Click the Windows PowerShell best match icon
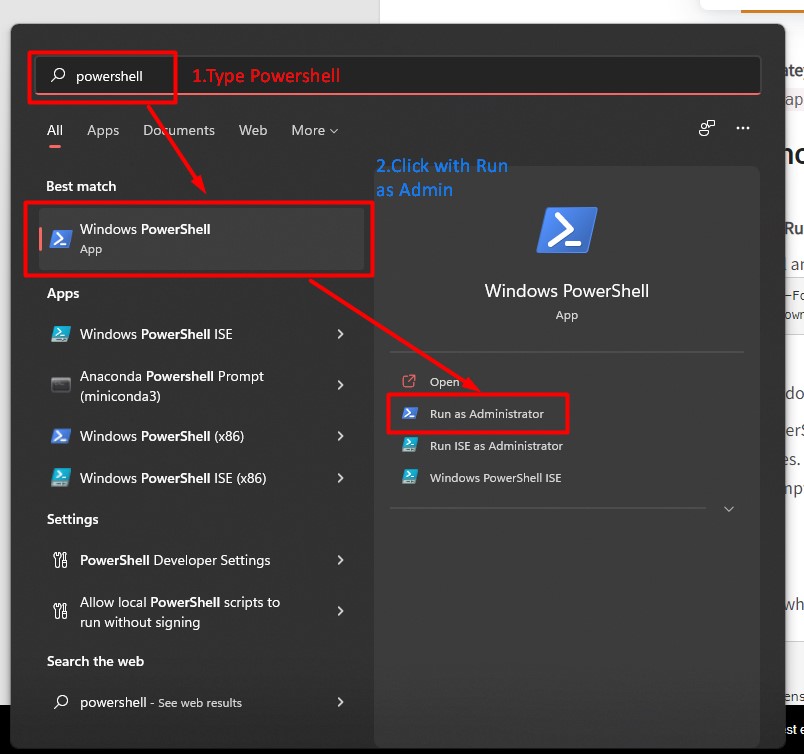 (x=61, y=239)
